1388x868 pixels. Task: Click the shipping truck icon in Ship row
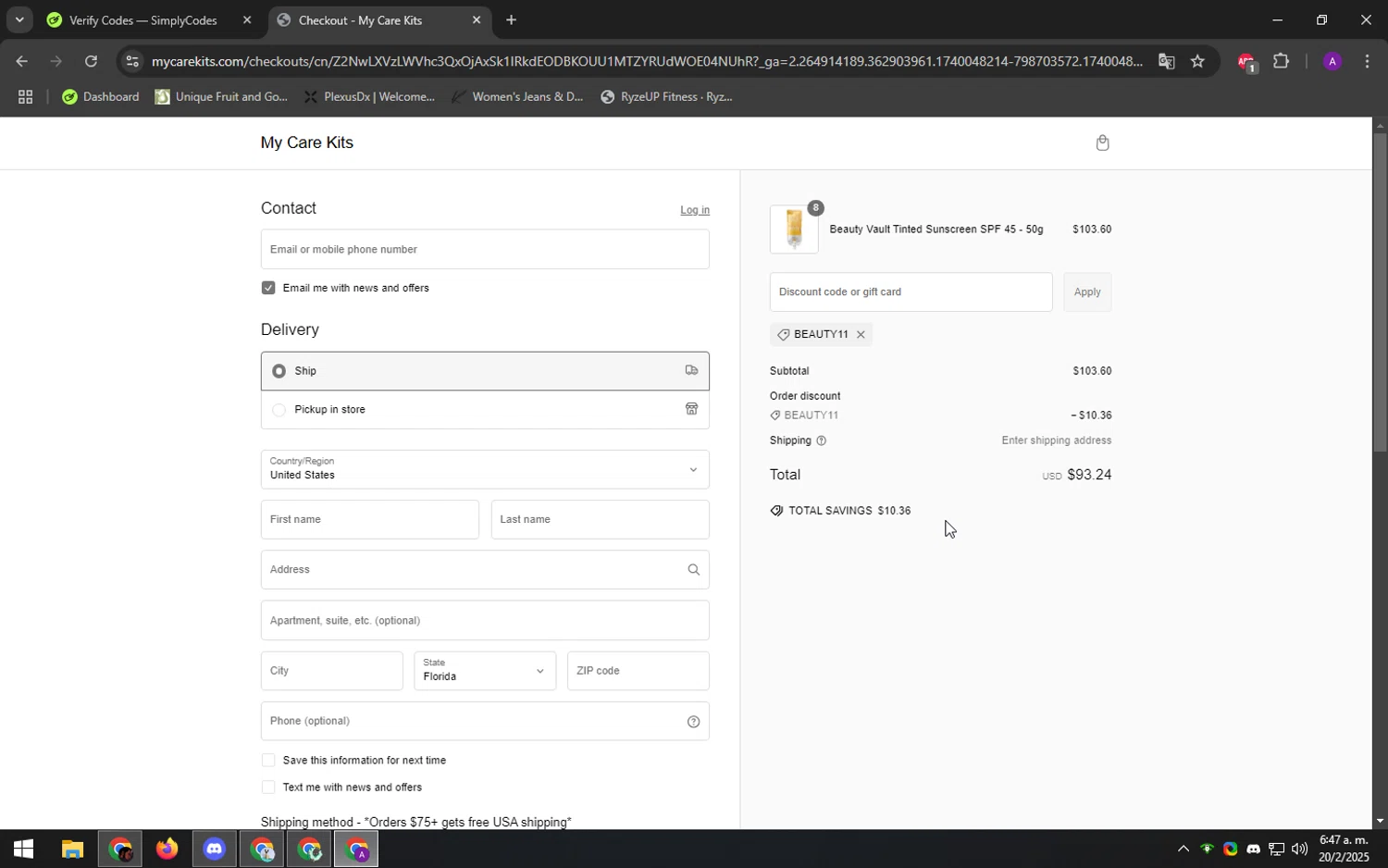[691, 370]
